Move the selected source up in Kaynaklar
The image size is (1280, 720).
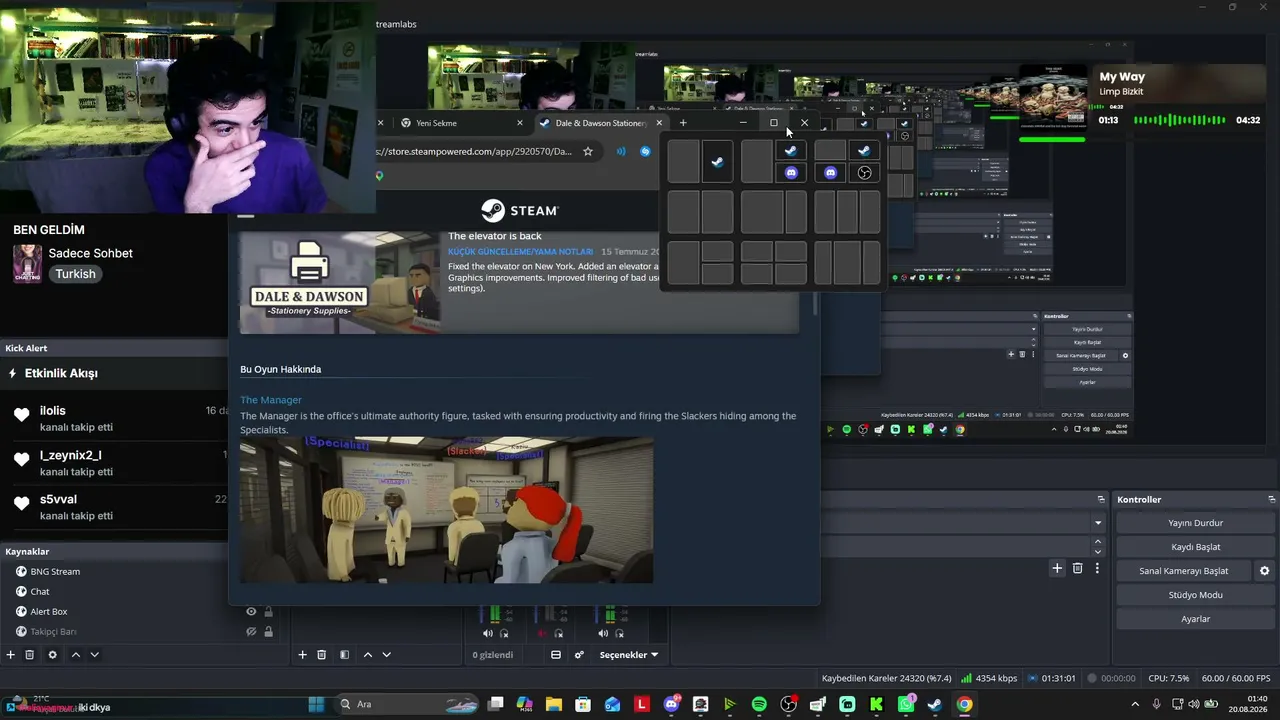pos(76,655)
